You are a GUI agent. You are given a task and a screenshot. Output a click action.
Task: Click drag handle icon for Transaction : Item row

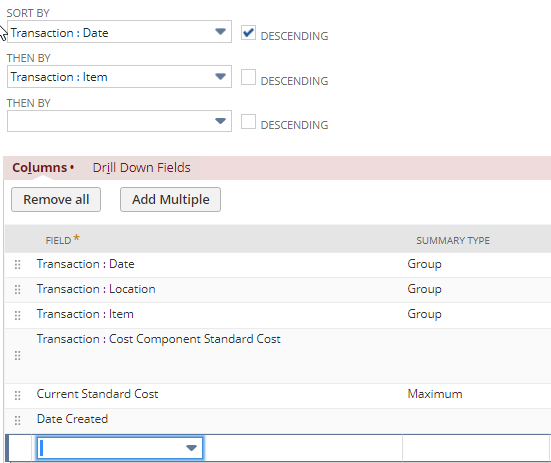pyautogui.click(x=17, y=315)
